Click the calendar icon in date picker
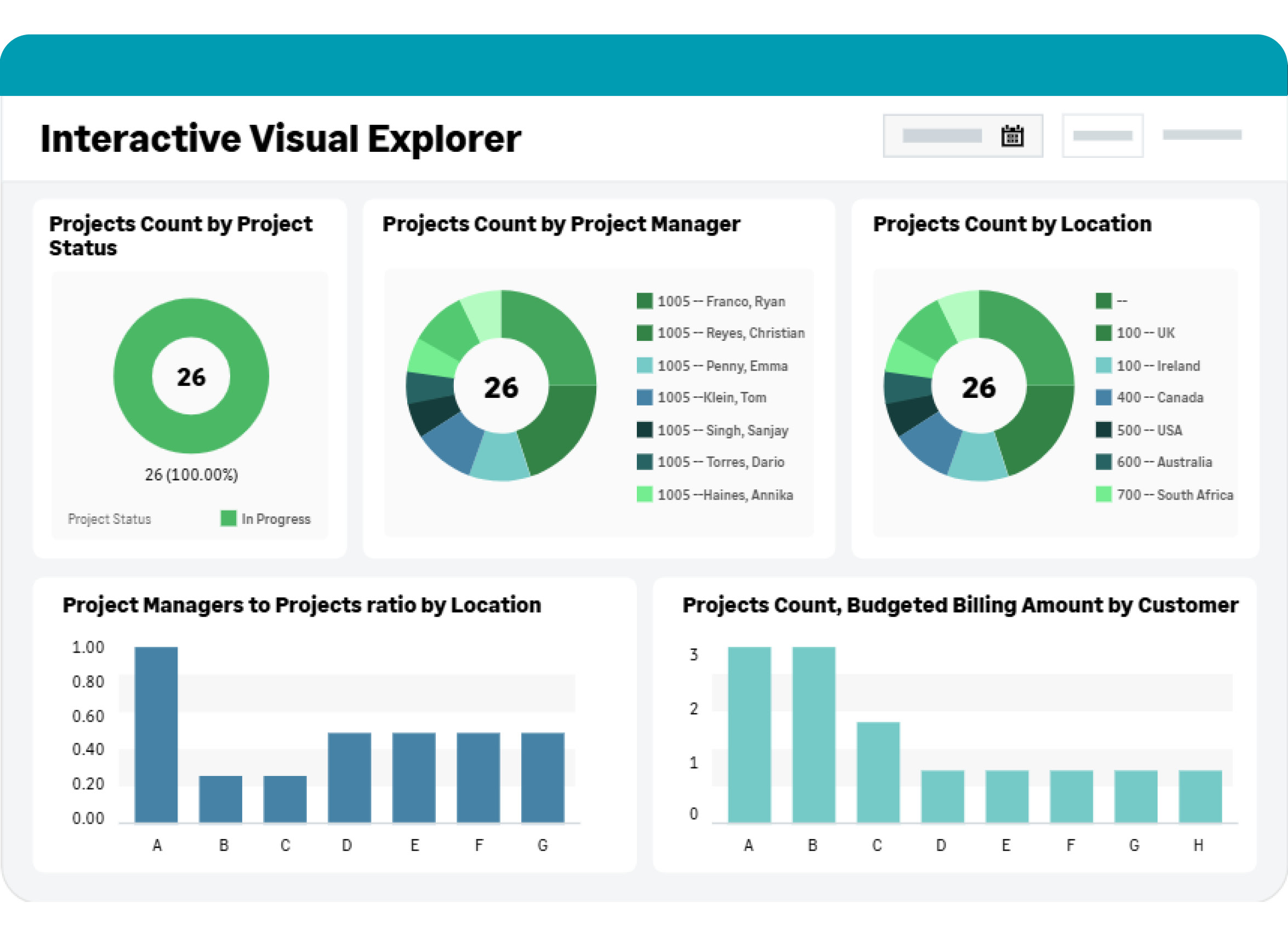The image size is (1288, 936). [x=1012, y=136]
